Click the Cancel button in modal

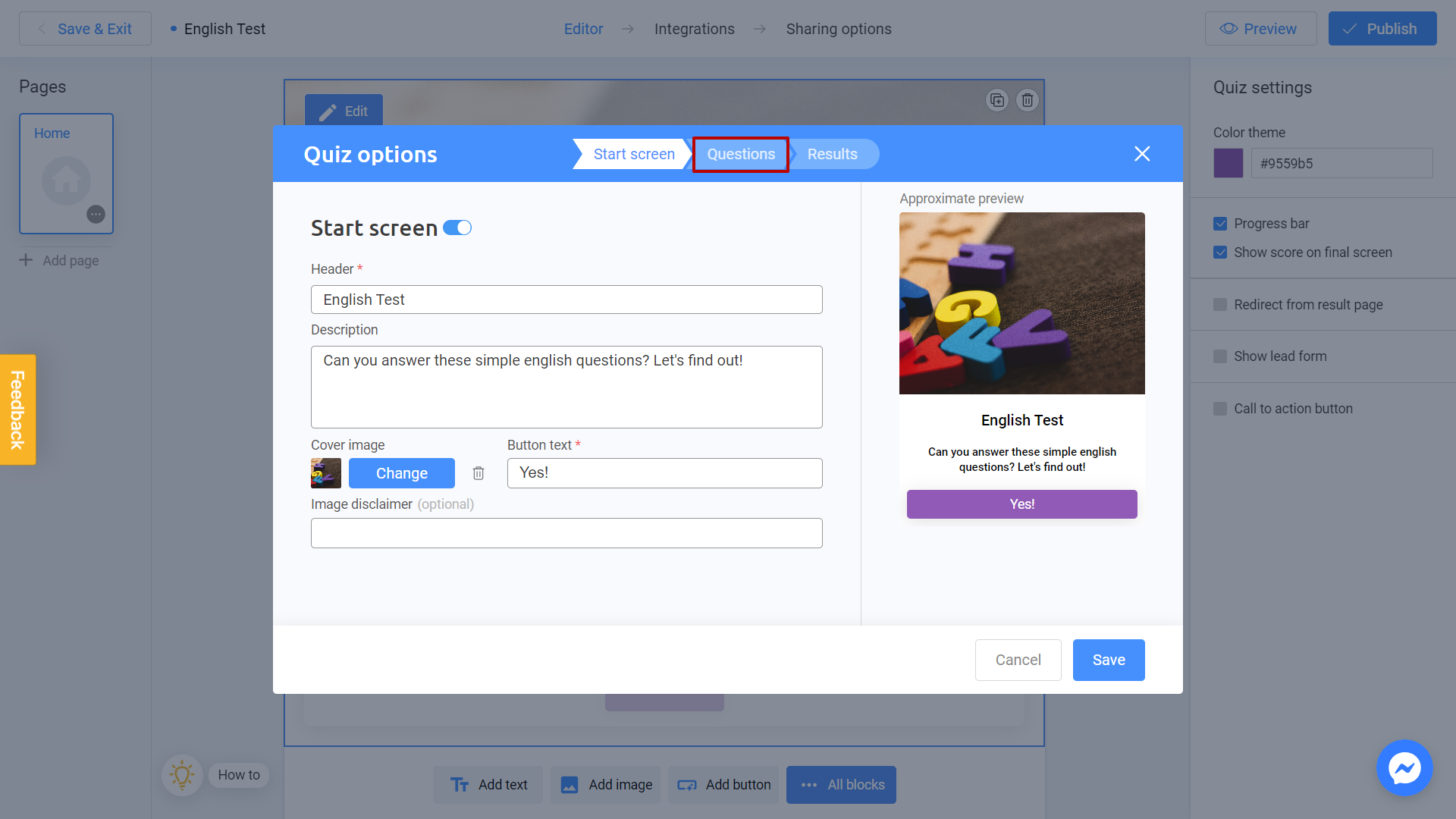[x=1017, y=659]
